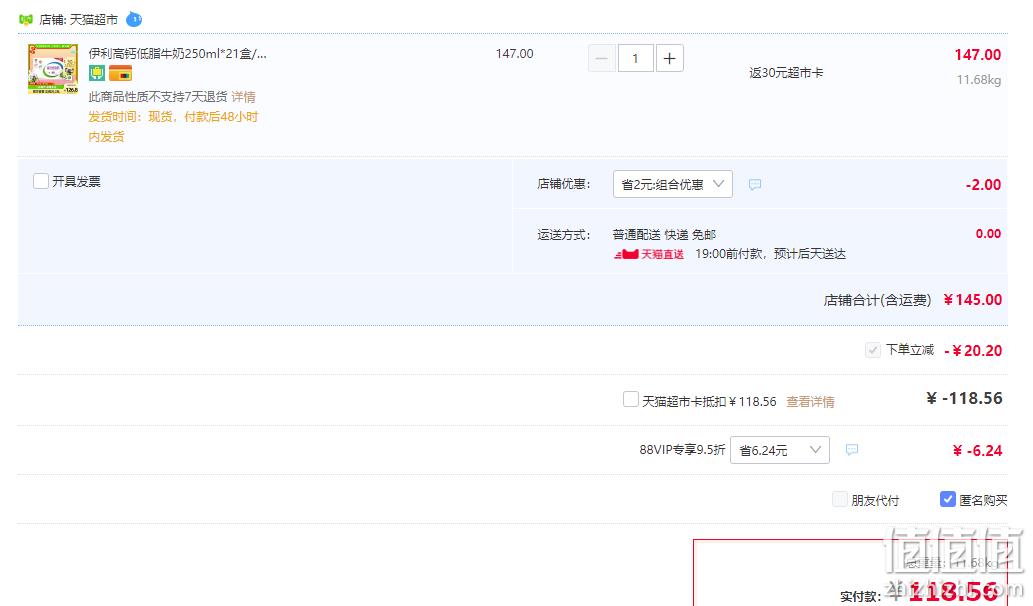This screenshot has height=606, width=1033.
Task: Click the quantity input field showing 1
Action: coord(635,58)
